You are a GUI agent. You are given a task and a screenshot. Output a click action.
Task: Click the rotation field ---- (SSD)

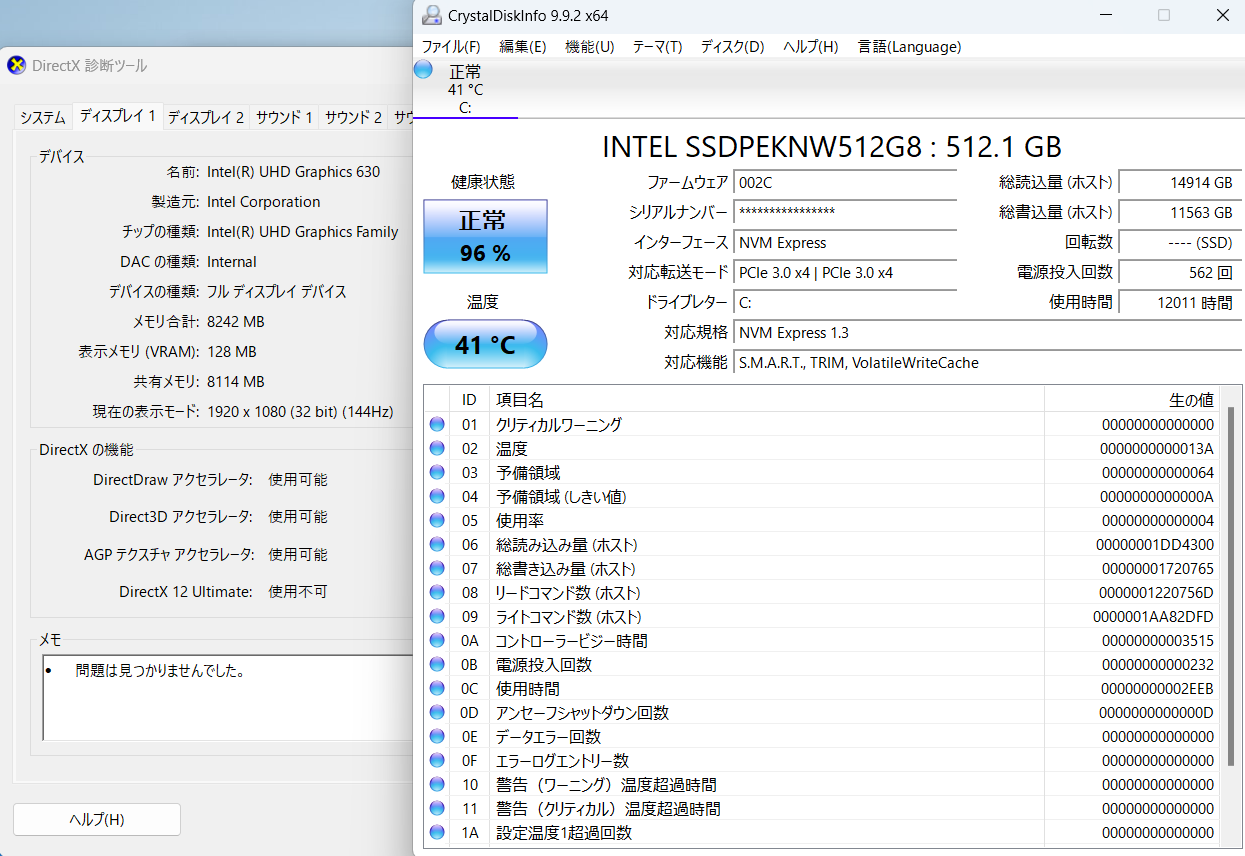click(1180, 243)
